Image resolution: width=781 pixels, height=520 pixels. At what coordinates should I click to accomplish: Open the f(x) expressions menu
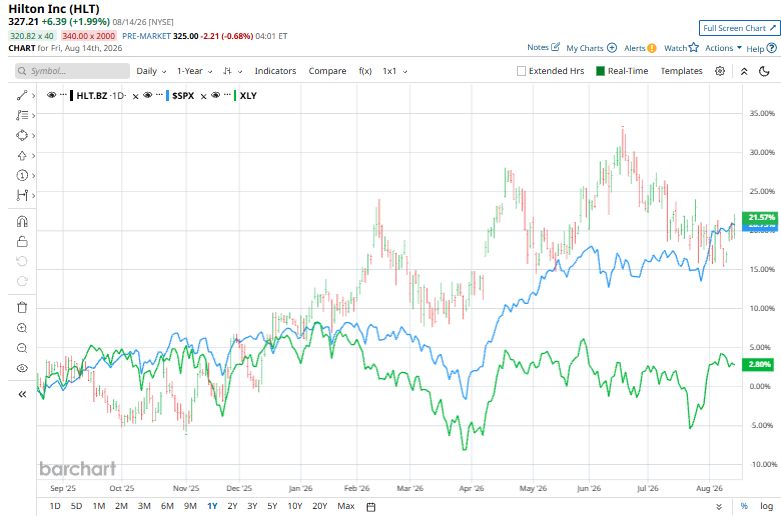pyautogui.click(x=365, y=71)
